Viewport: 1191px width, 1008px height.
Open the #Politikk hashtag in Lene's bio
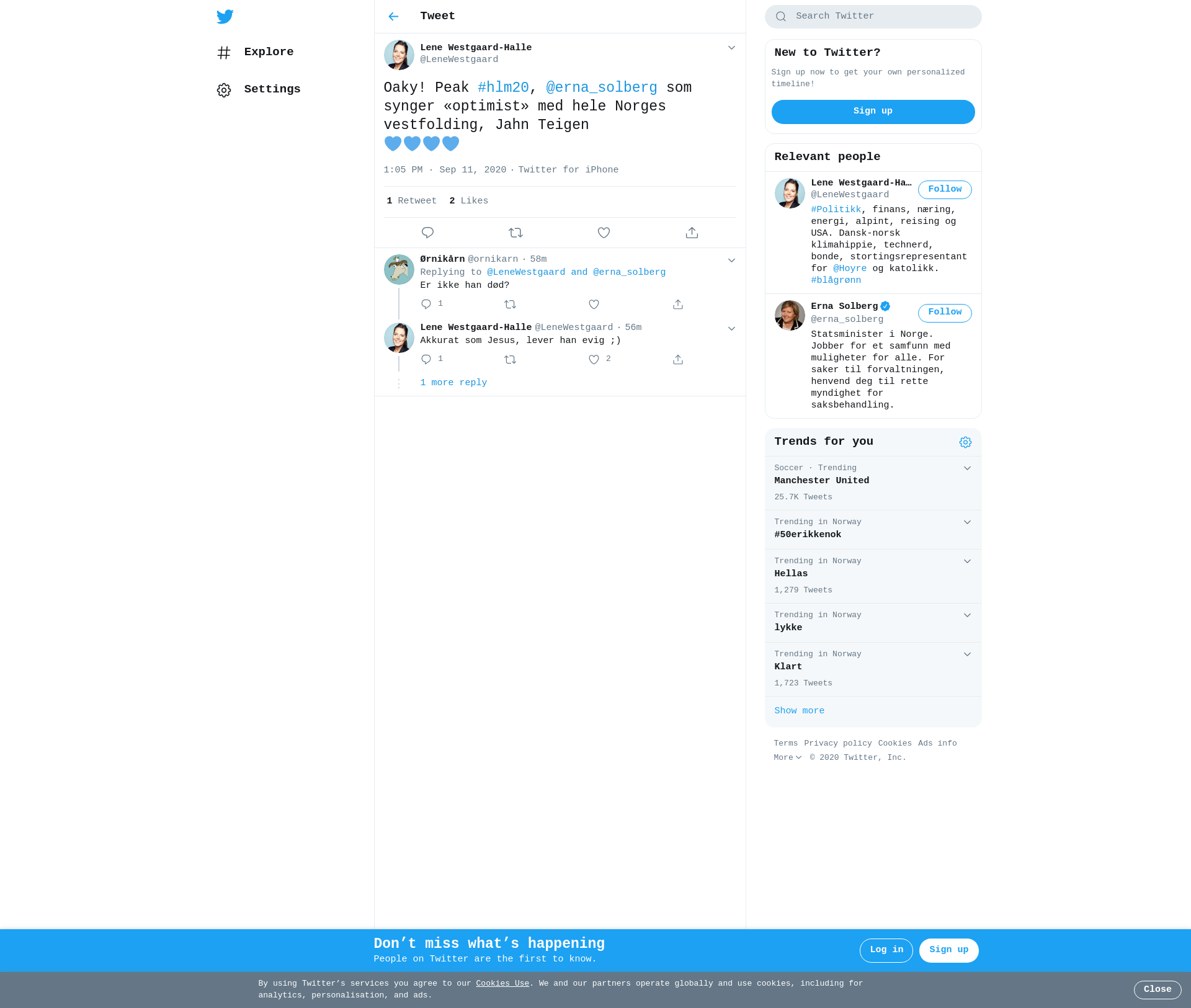click(836, 210)
